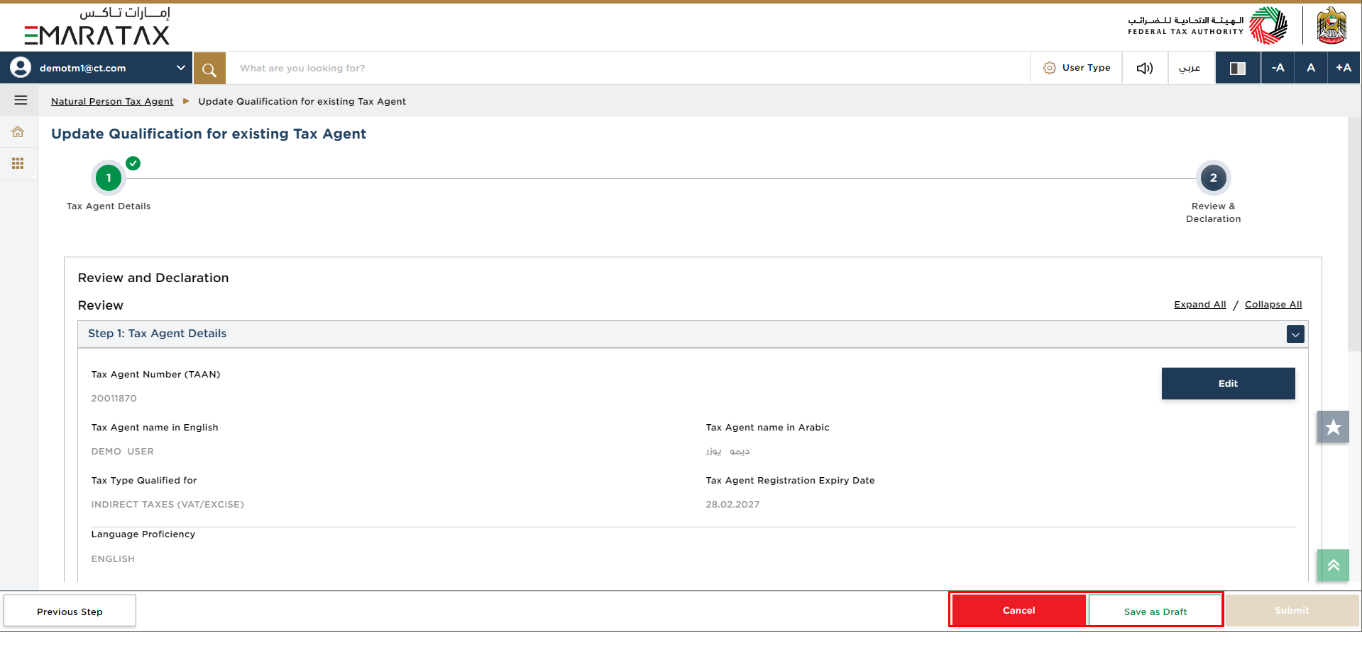This screenshot has height=648, width=1362.
Task: Switch language to Arabic
Action: point(1190,68)
